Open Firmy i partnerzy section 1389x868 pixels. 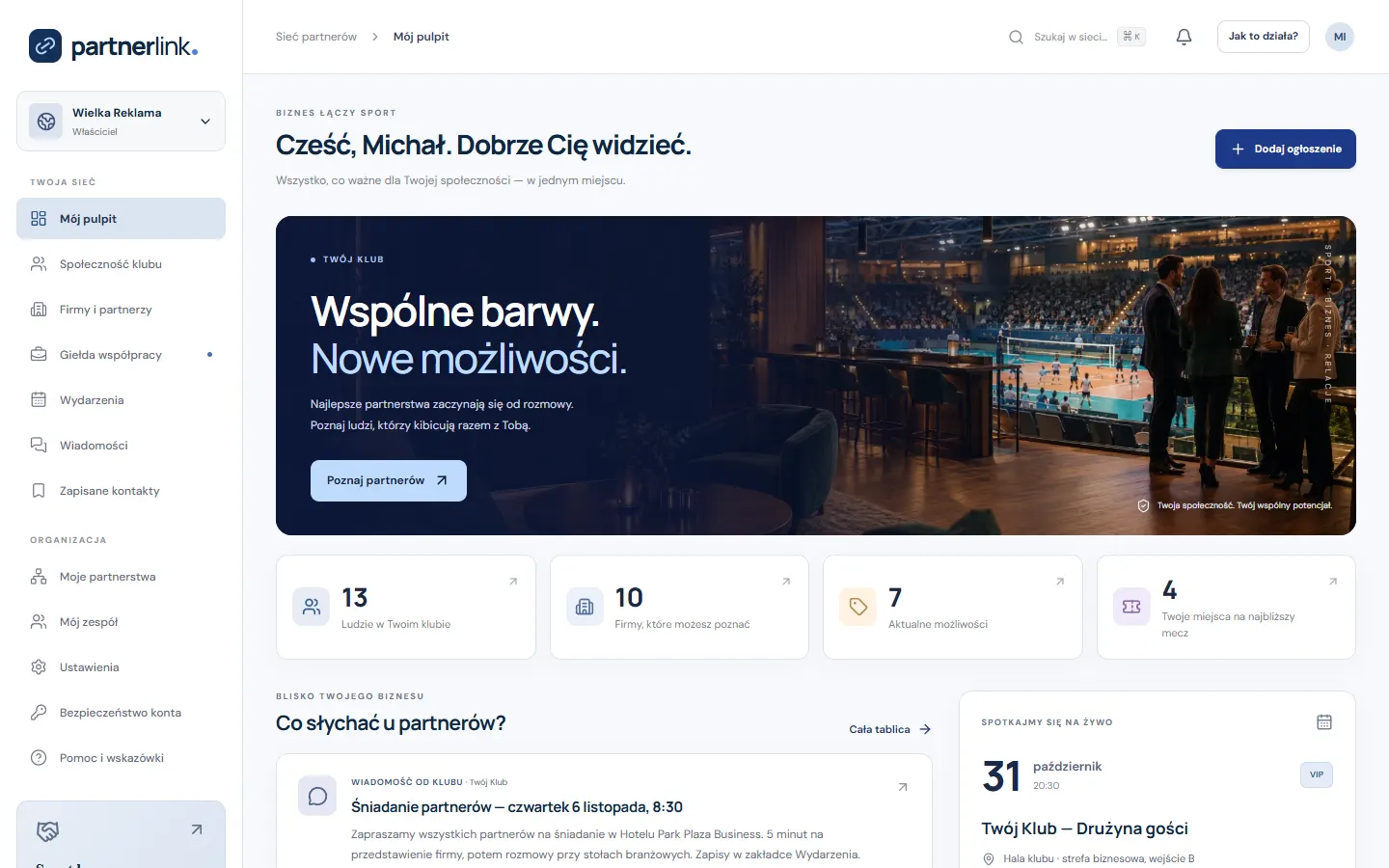point(121,310)
